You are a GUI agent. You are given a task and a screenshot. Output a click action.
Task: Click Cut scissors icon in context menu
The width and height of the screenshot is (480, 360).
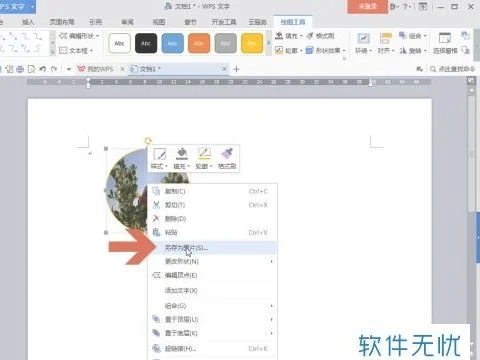click(156, 205)
